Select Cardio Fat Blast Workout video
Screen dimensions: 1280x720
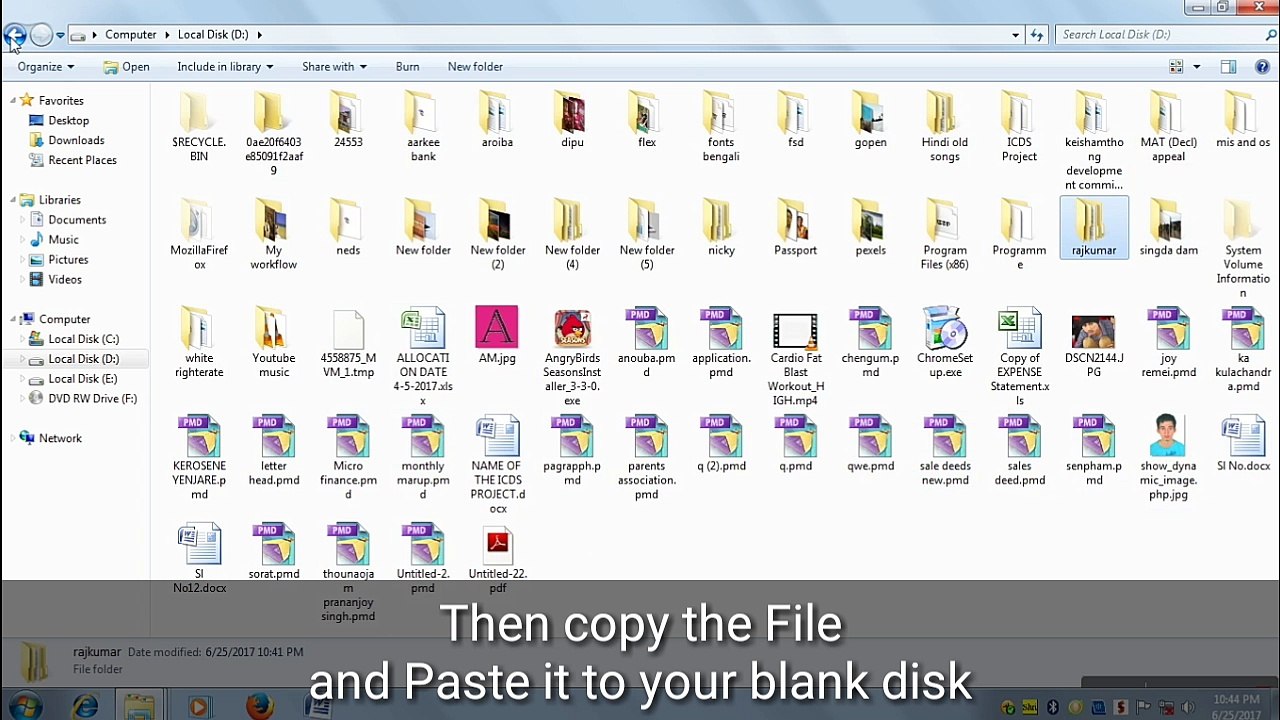pyautogui.click(x=796, y=357)
